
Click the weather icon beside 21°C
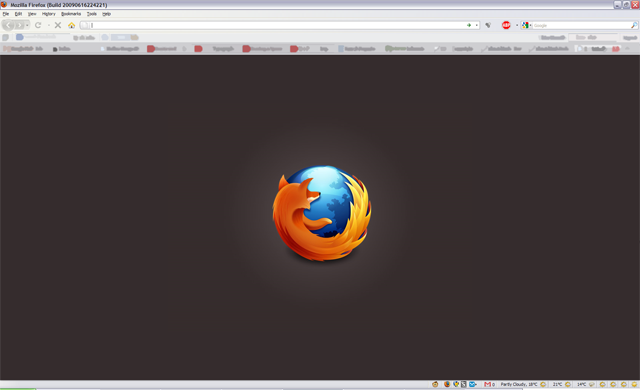pyautogui.click(x=568, y=384)
